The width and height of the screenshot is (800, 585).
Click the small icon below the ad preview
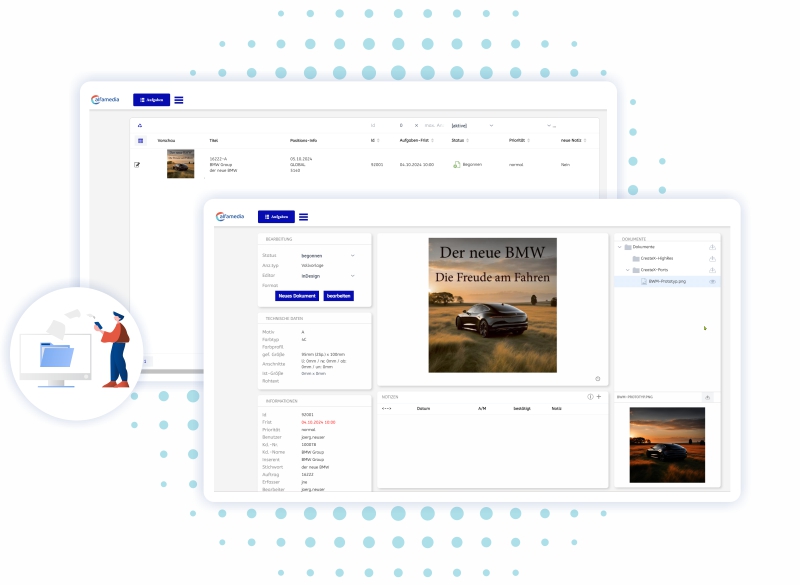(597, 379)
